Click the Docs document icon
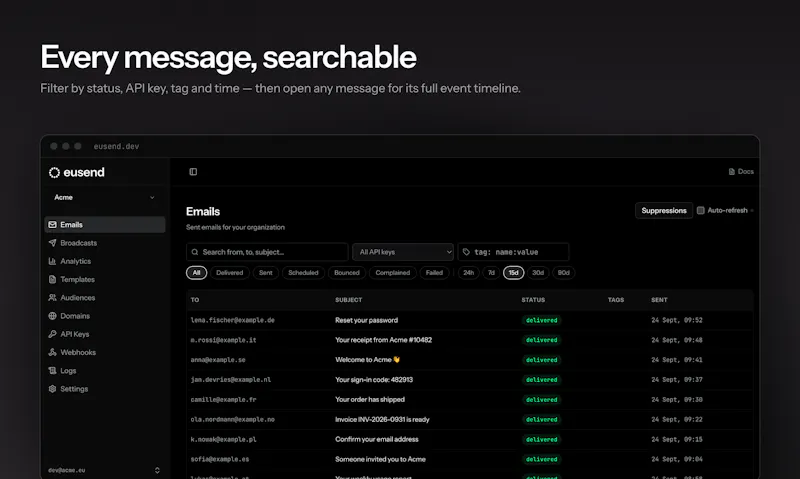This screenshot has height=479, width=800. 732,172
